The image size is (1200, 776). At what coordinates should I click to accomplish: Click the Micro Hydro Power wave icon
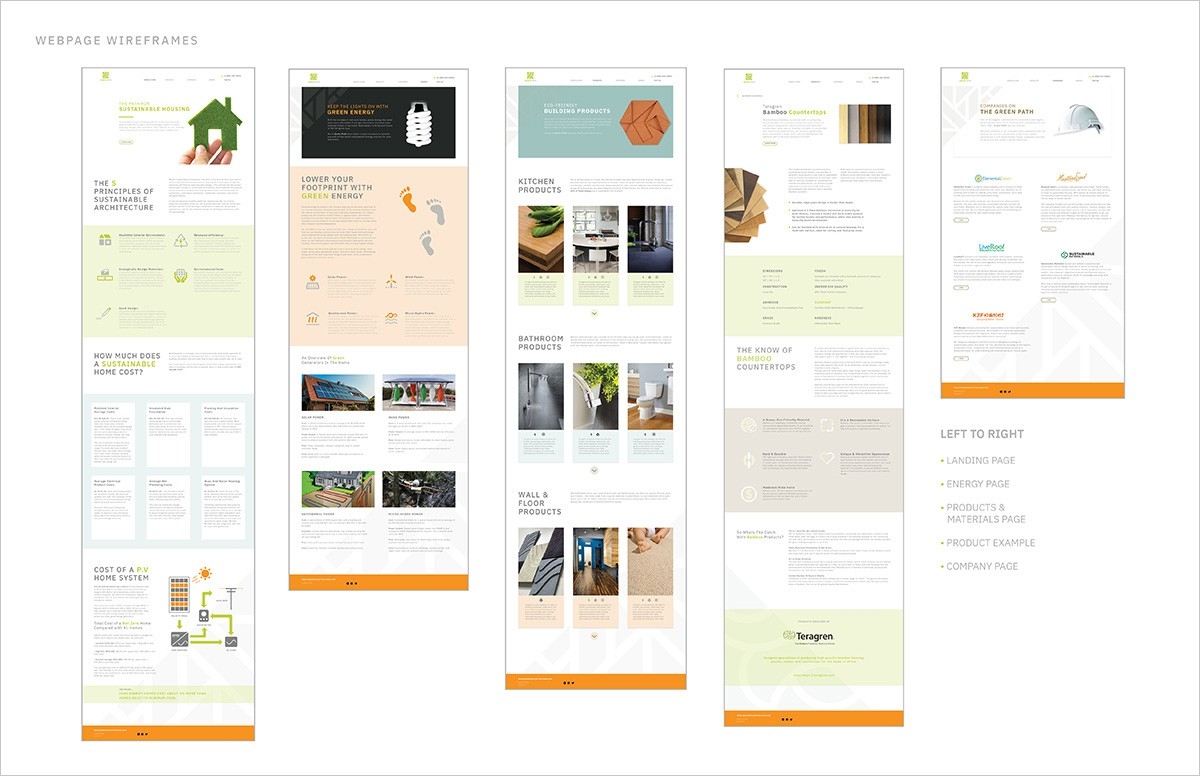(390, 319)
